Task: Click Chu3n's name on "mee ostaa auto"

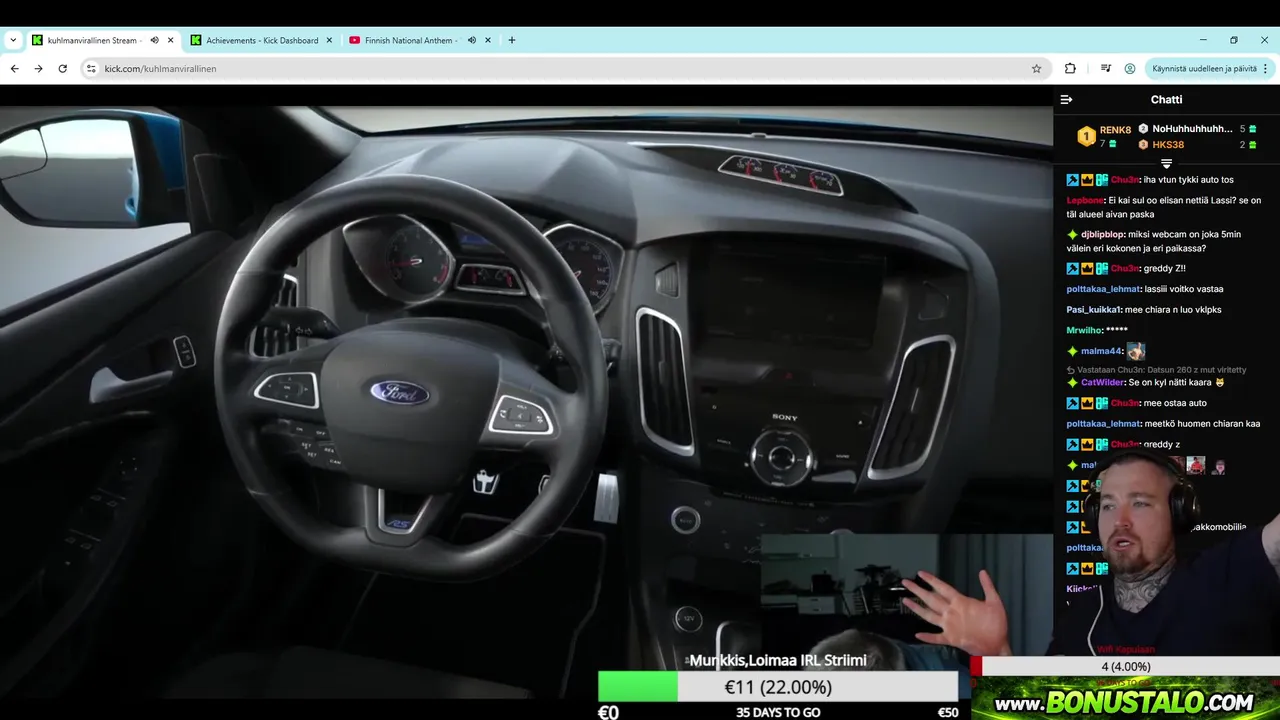Action: coord(1125,403)
